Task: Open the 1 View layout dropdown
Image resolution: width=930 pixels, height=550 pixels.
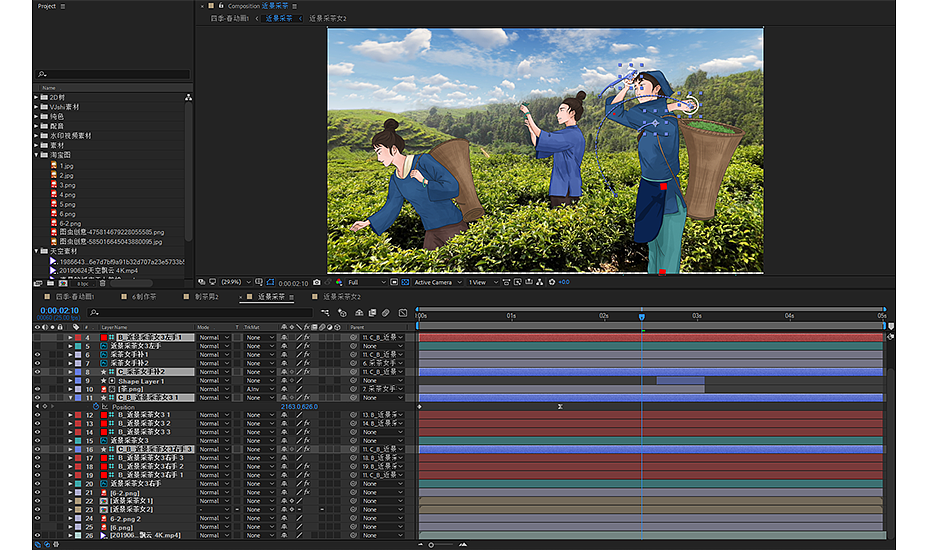Action: click(x=483, y=282)
